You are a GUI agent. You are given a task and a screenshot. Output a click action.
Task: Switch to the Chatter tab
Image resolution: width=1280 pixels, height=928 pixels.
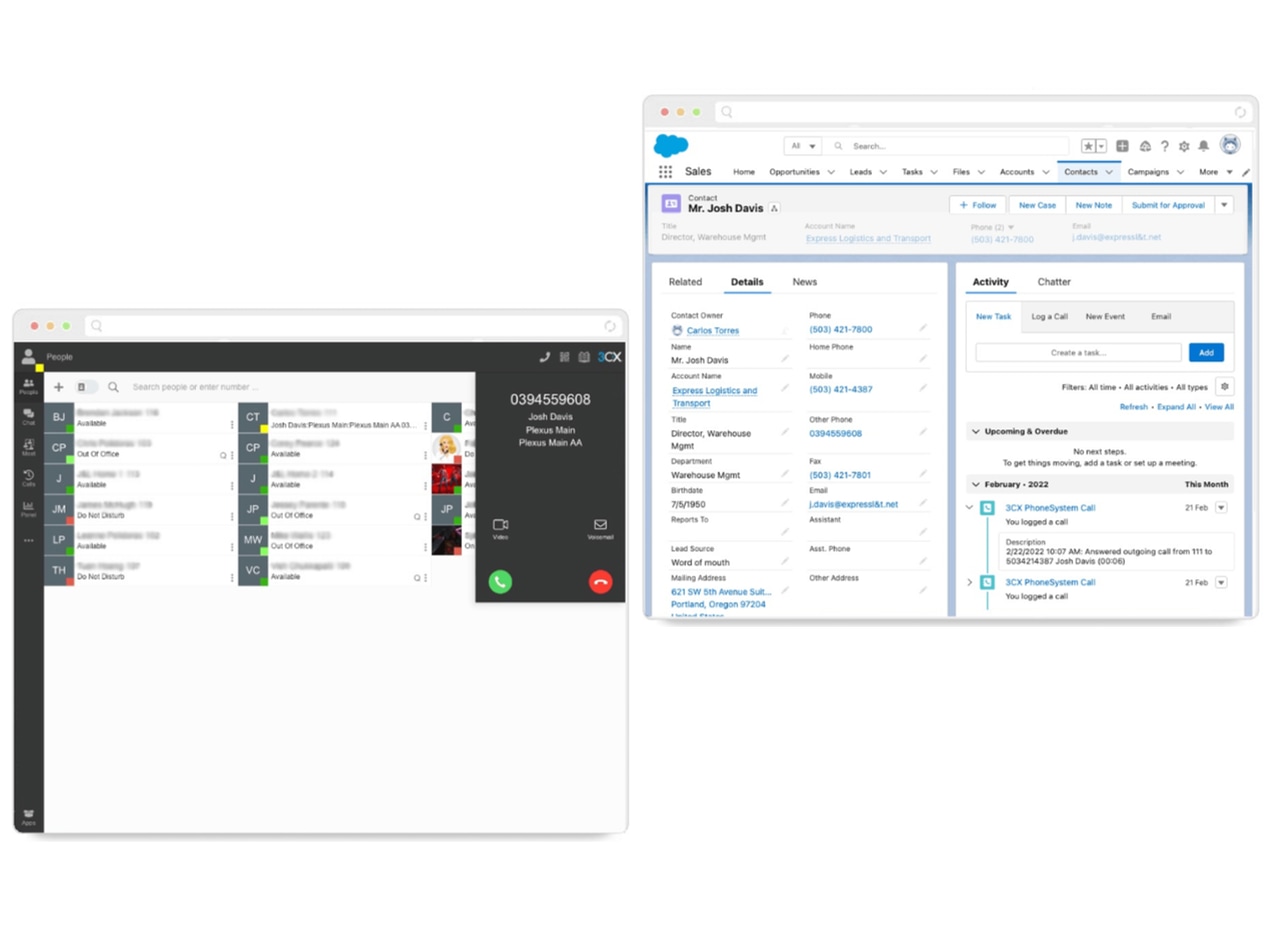(x=1054, y=282)
